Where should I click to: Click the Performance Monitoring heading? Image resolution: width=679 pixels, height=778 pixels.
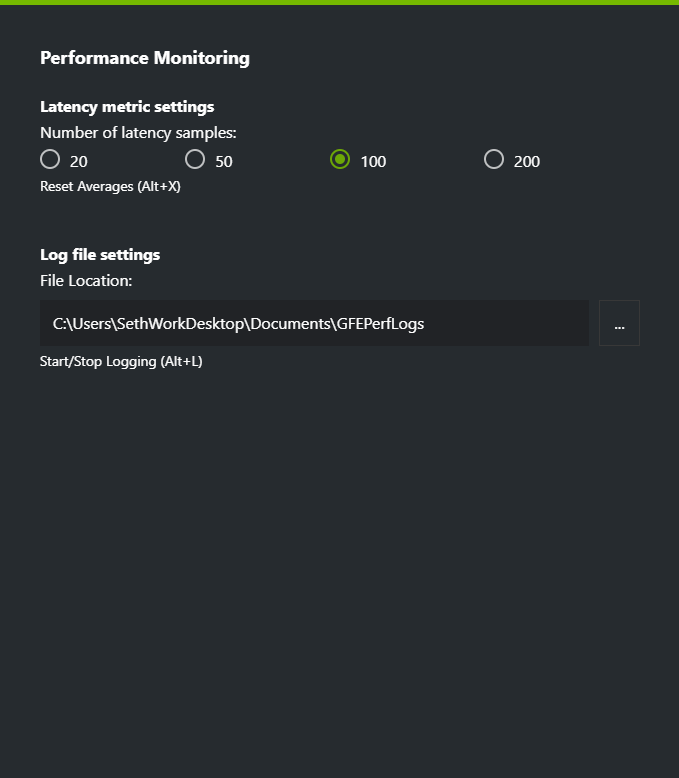coord(145,58)
